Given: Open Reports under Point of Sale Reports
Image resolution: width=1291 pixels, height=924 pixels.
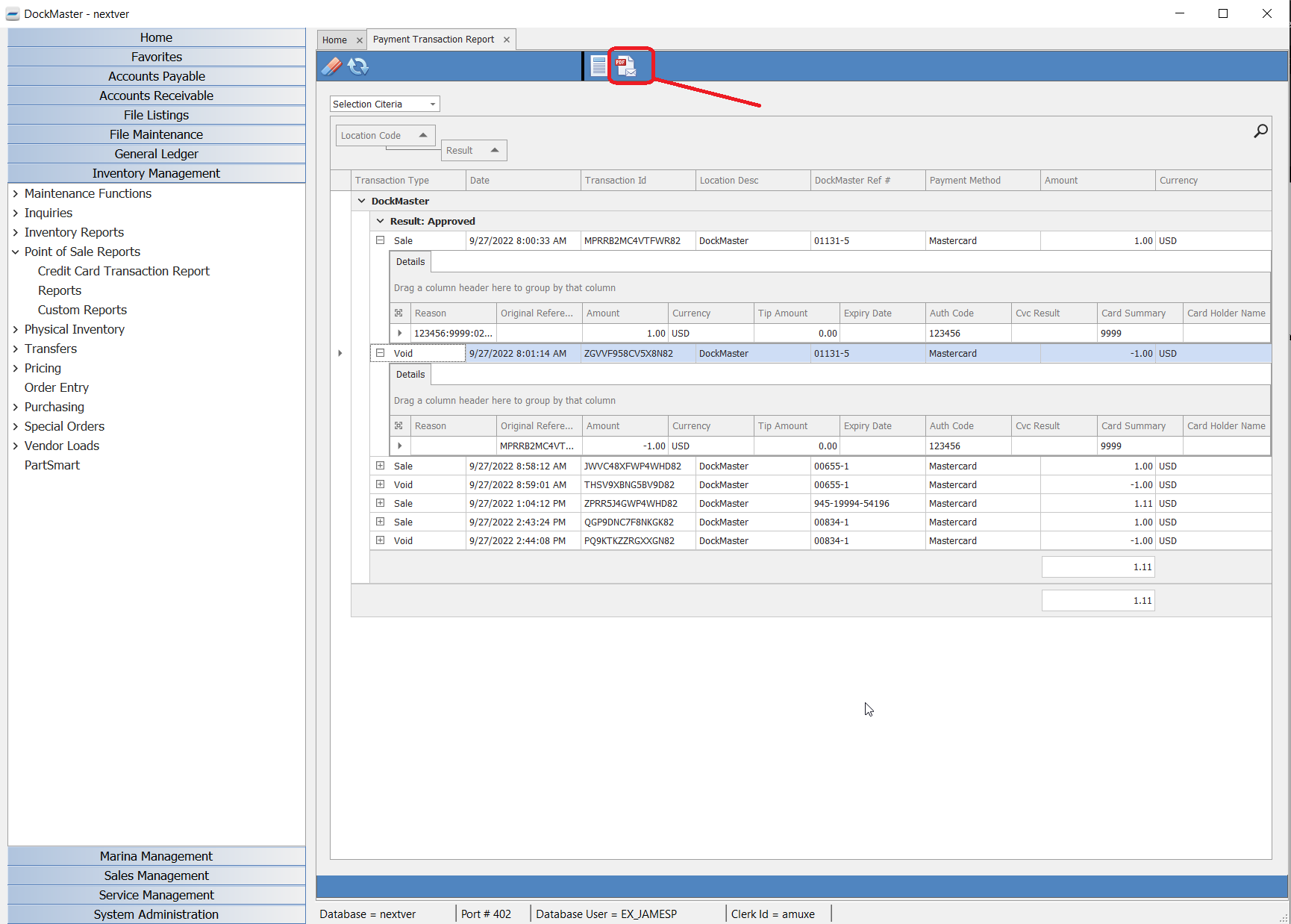Looking at the screenshot, I should 60,290.
